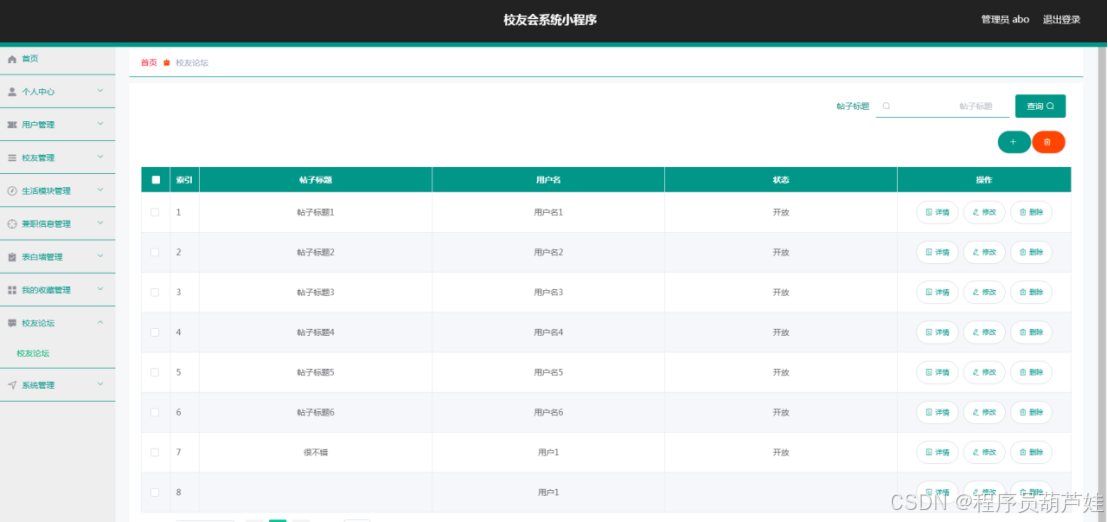Click the orange trash bulk delete button
Screen dimensions: 1108x522
coord(1048,142)
